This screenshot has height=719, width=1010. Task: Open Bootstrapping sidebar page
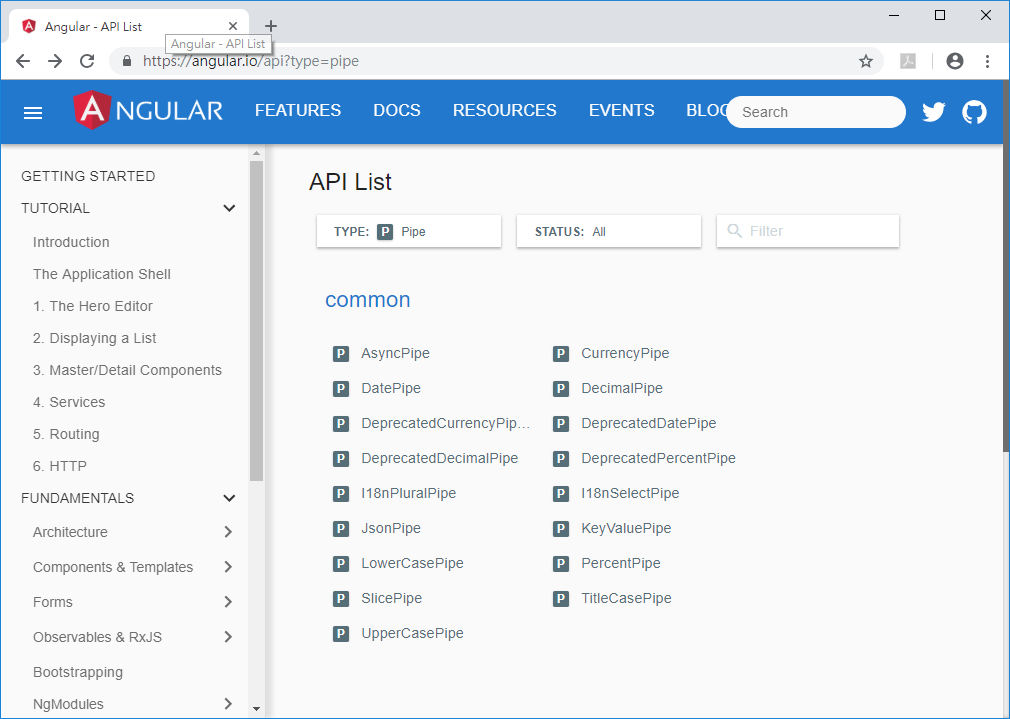coord(78,672)
